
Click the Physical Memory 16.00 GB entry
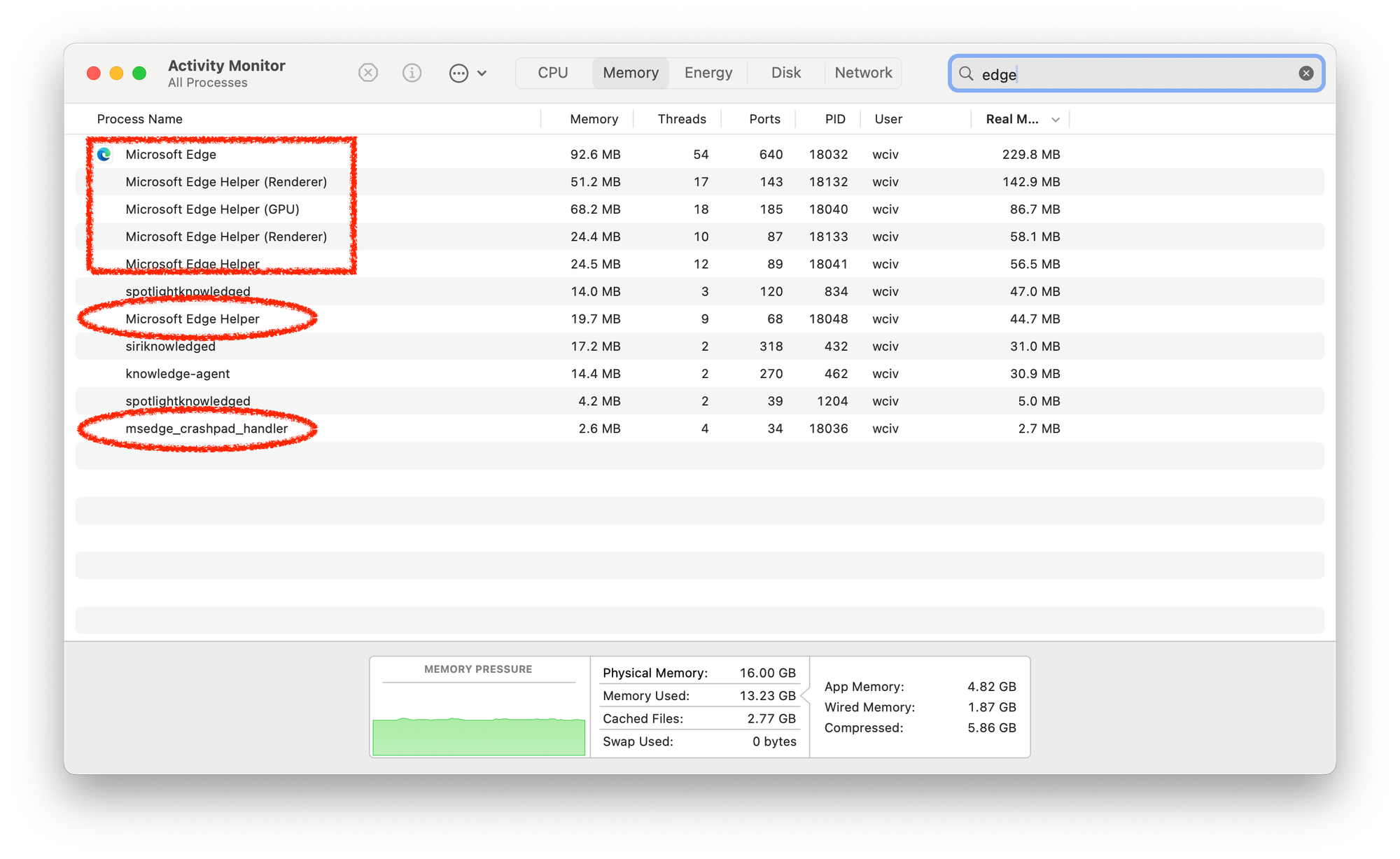699,673
